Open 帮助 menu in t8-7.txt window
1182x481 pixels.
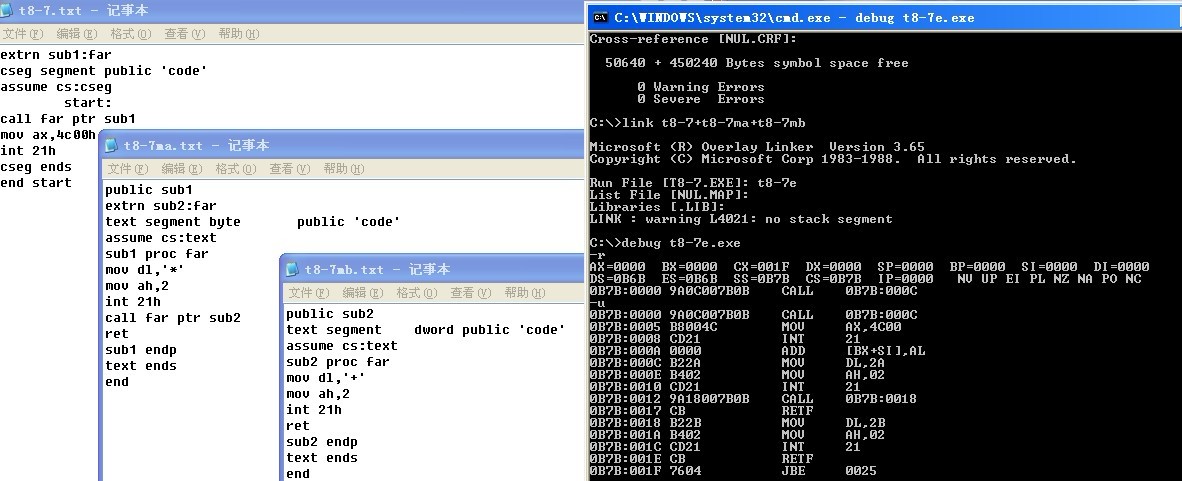coord(238,33)
